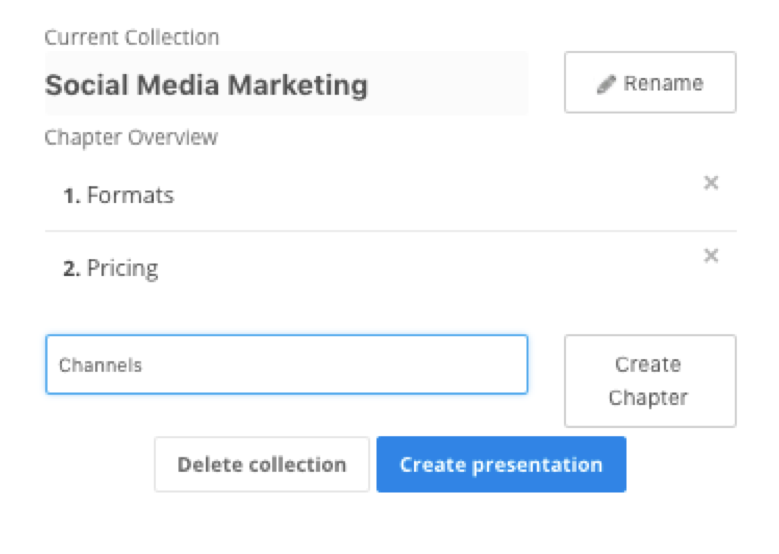Click the Current Collection label

coord(132,37)
